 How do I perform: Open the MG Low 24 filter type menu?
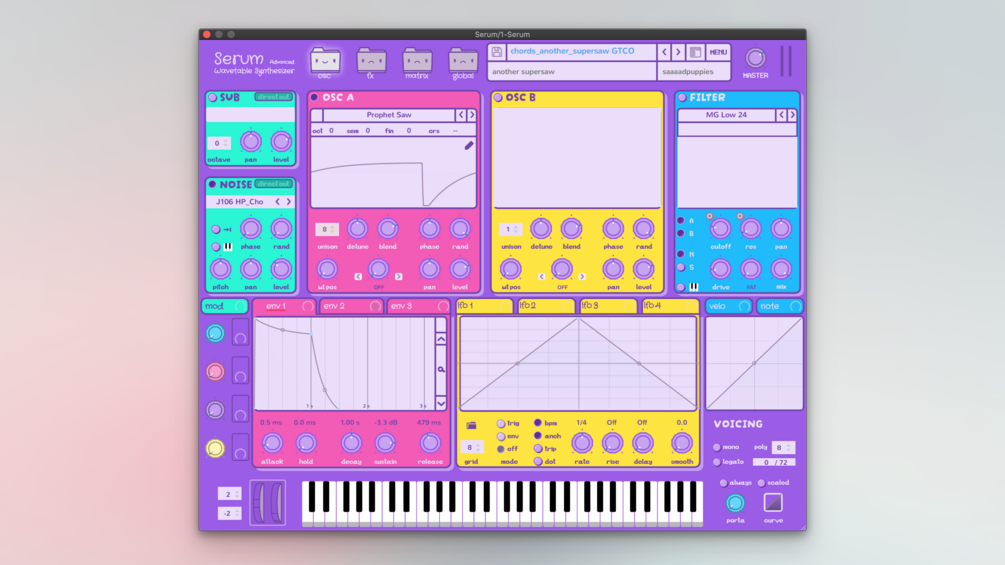point(726,115)
